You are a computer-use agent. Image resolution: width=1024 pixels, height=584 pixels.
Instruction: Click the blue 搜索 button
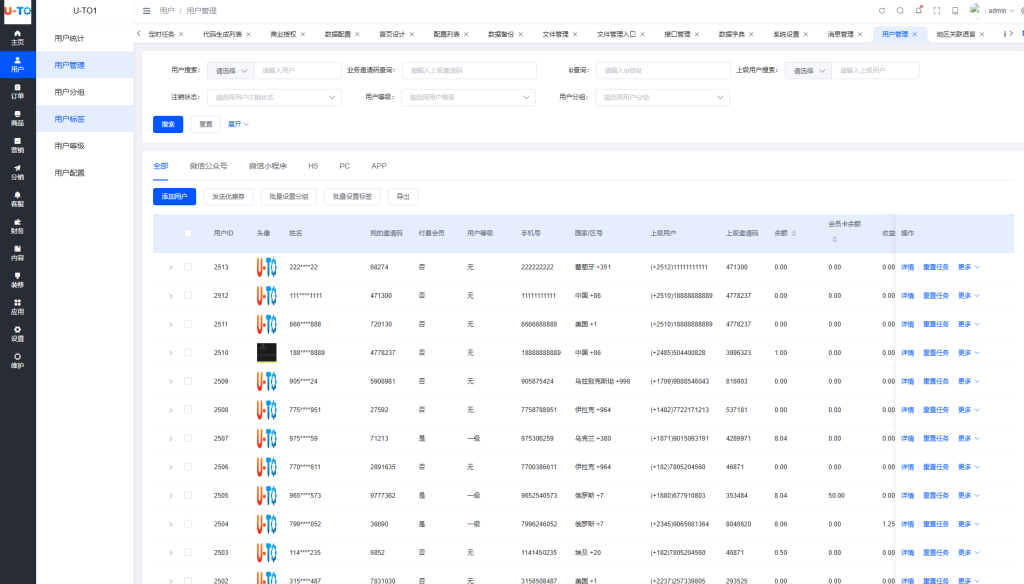(x=168, y=124)
